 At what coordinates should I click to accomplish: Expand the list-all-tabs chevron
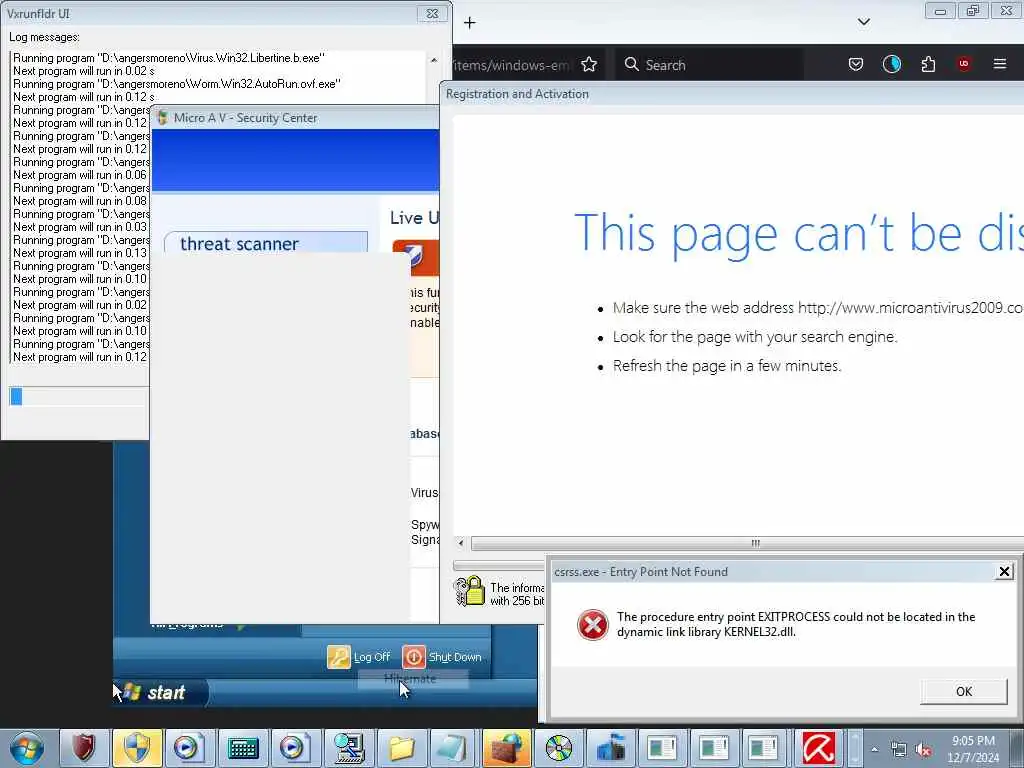point(863,22)
